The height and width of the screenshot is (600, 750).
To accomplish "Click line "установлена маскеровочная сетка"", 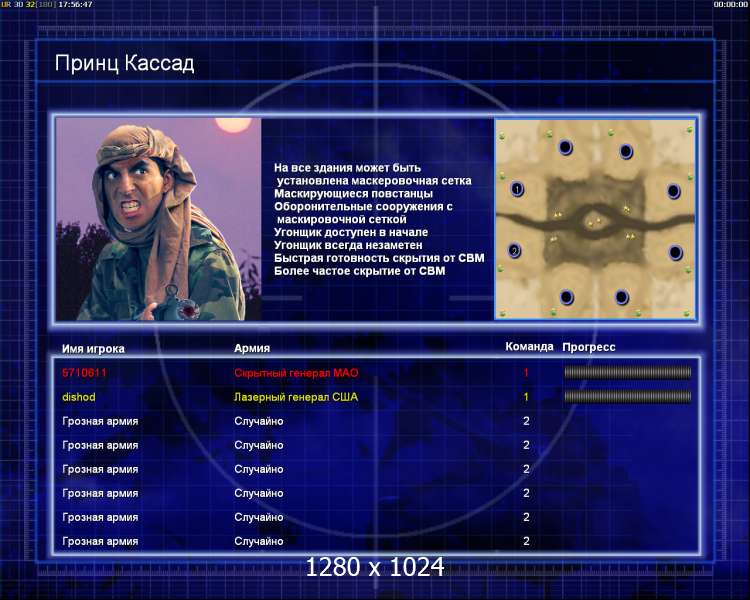I will (x=374, y=181).
